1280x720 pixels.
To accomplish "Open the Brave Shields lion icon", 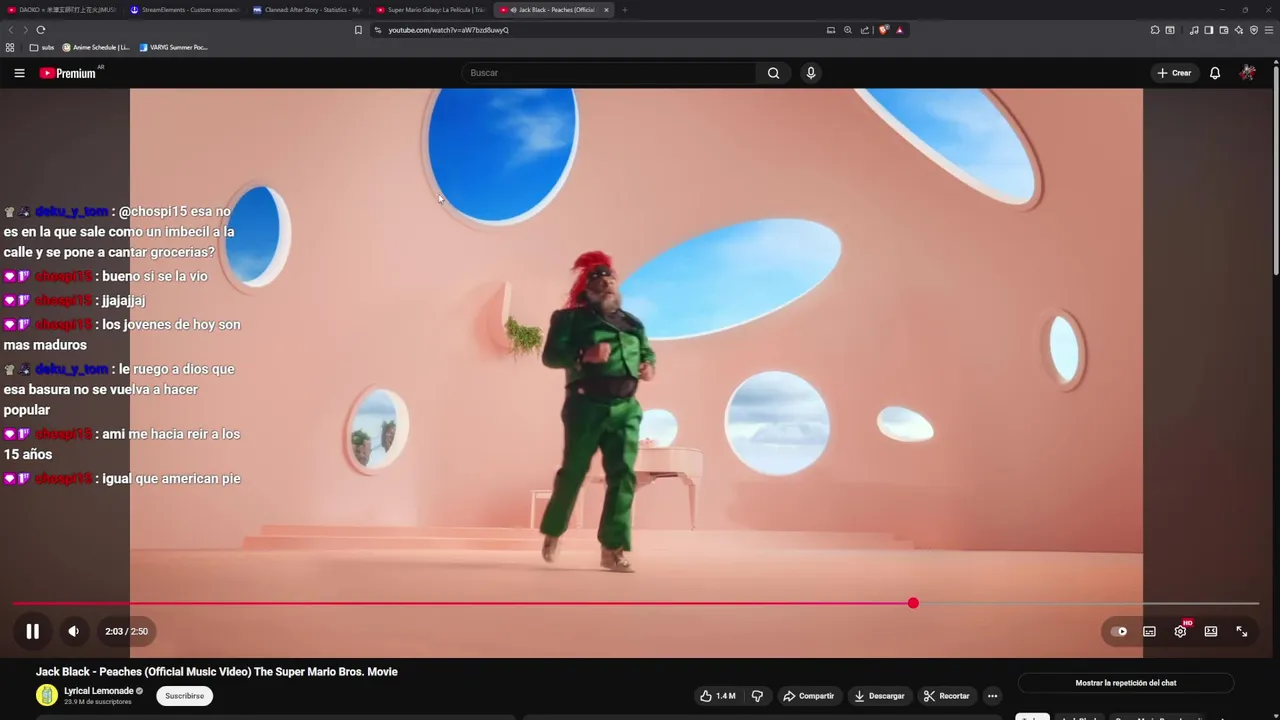I will 883,30.
